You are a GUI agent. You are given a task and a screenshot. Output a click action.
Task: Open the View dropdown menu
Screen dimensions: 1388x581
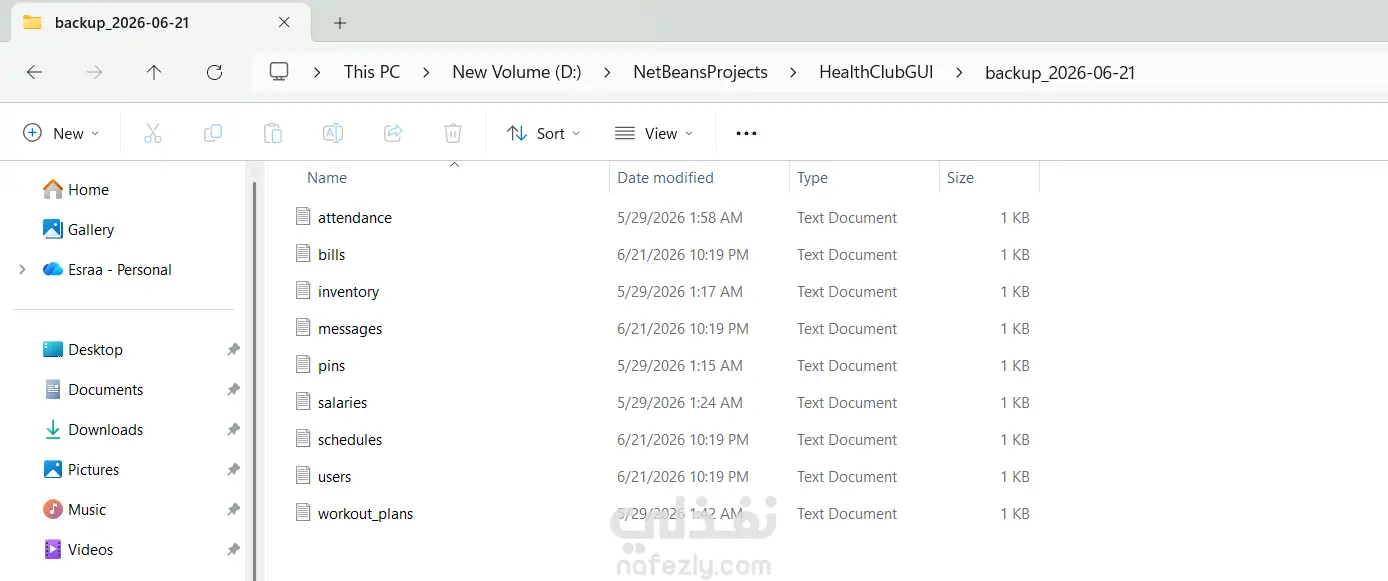click(x=654, y=133)
